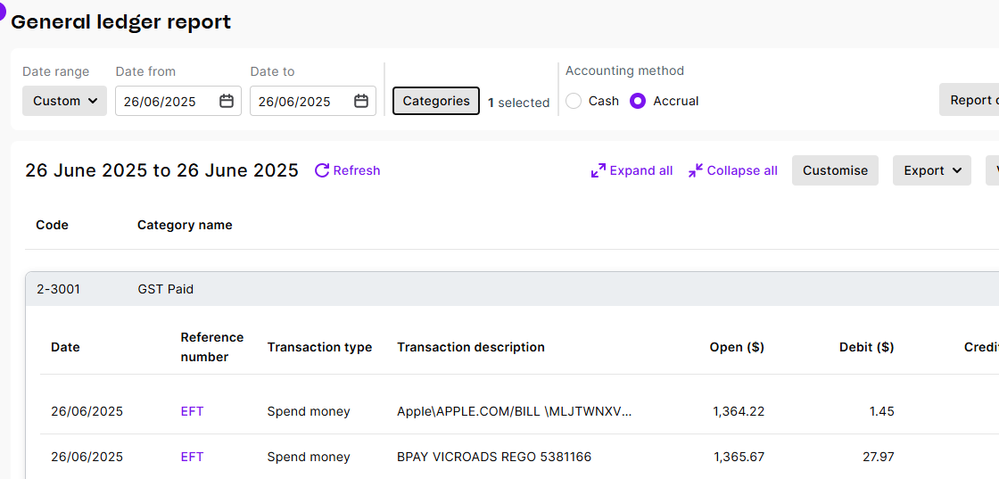Open the Date to calendar picker icon

coord(361,101)
